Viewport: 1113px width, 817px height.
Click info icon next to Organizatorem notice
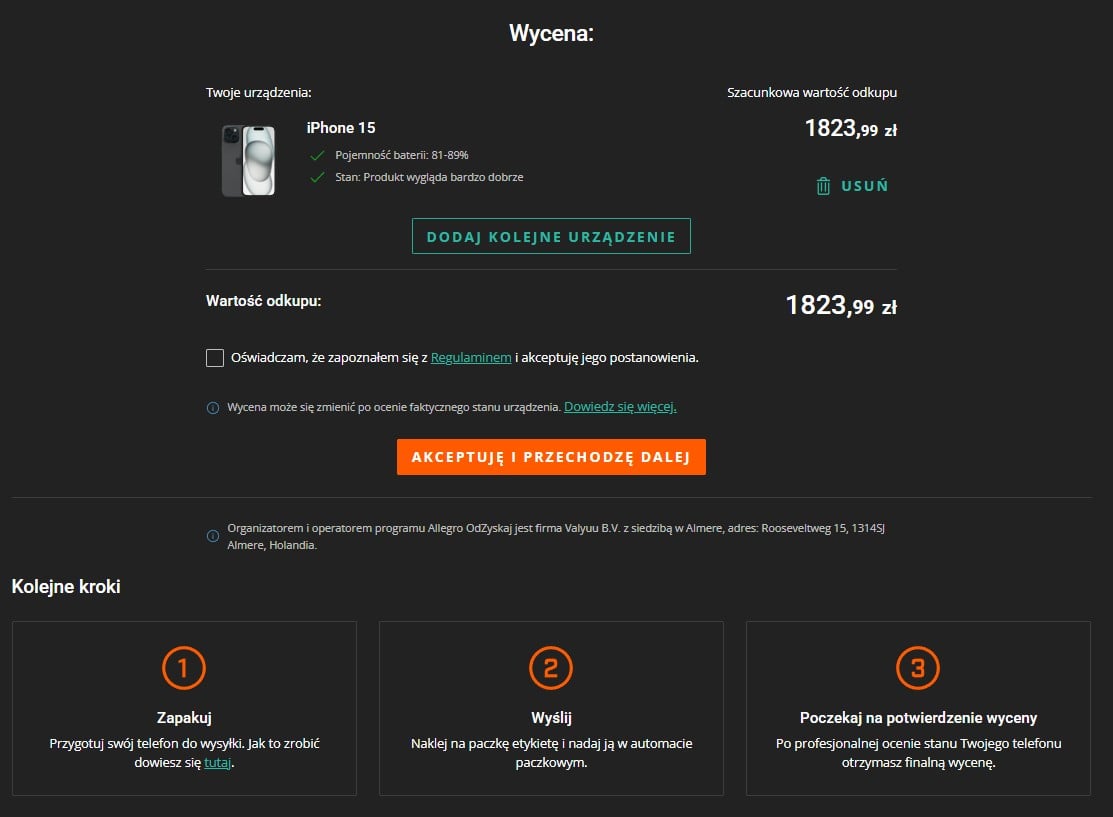213,536
